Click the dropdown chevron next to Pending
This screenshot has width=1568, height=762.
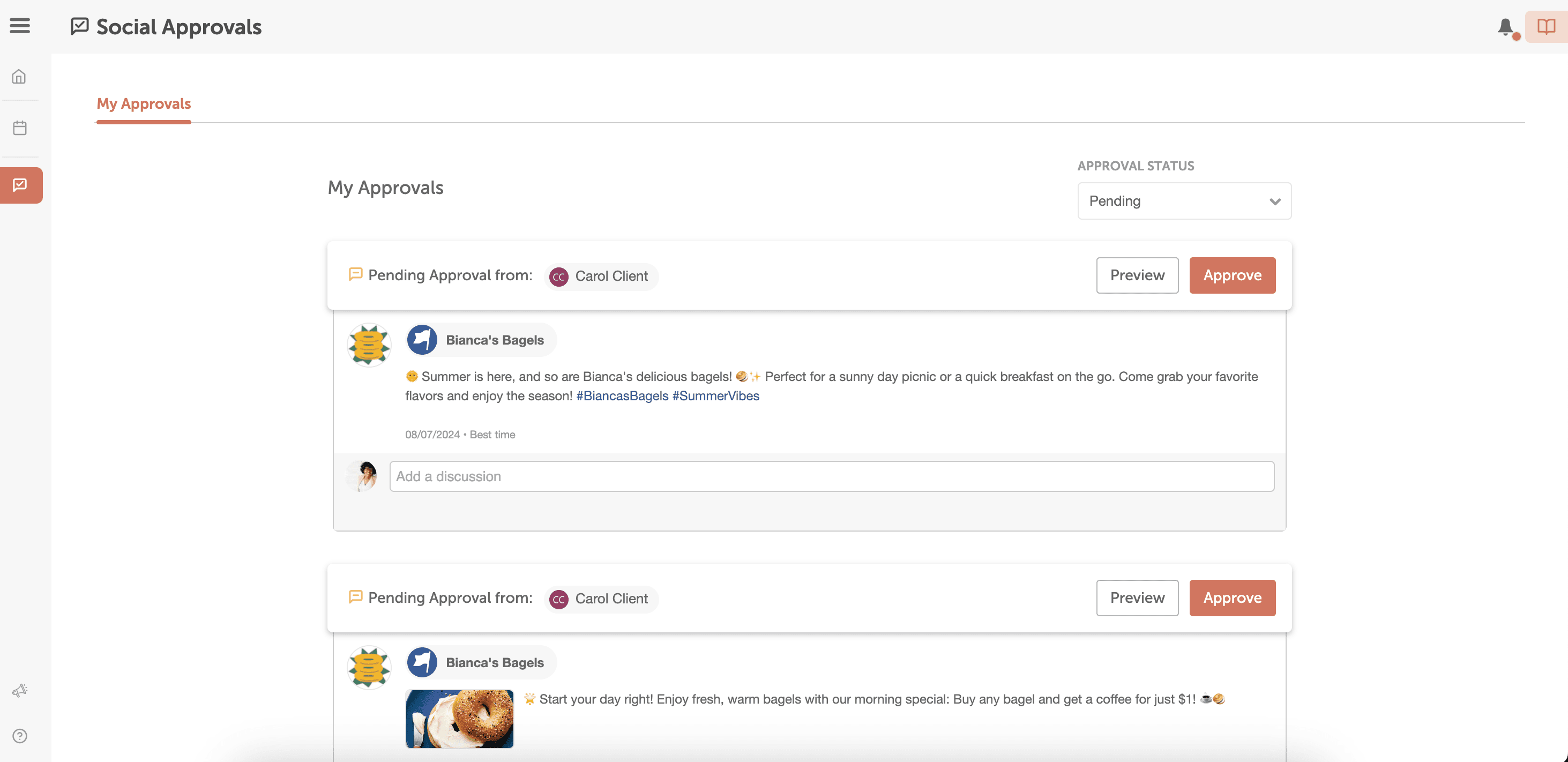[x=1275, y=201]
